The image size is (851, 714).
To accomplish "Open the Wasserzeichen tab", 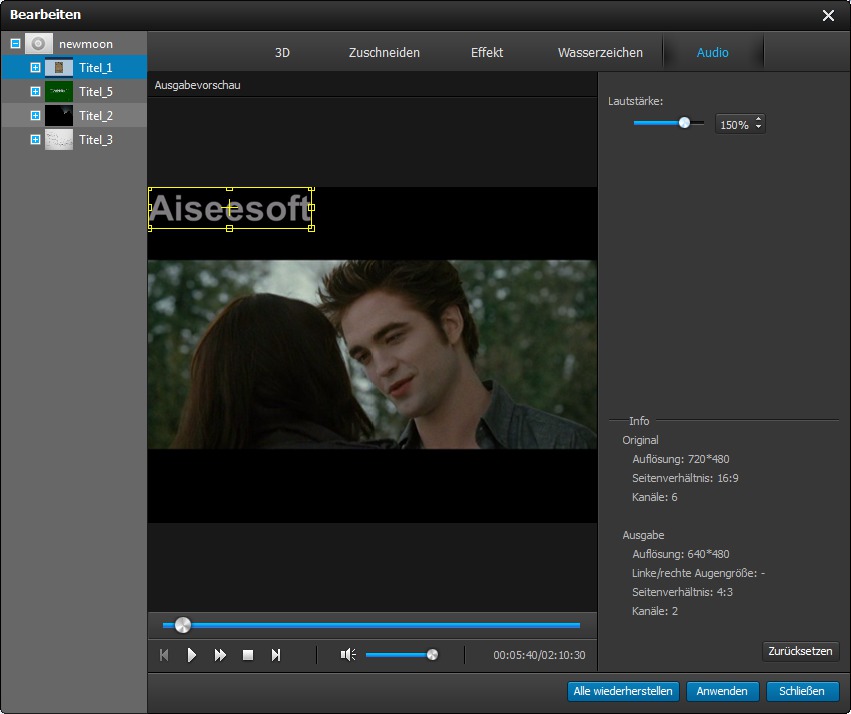I will point(600,53).
